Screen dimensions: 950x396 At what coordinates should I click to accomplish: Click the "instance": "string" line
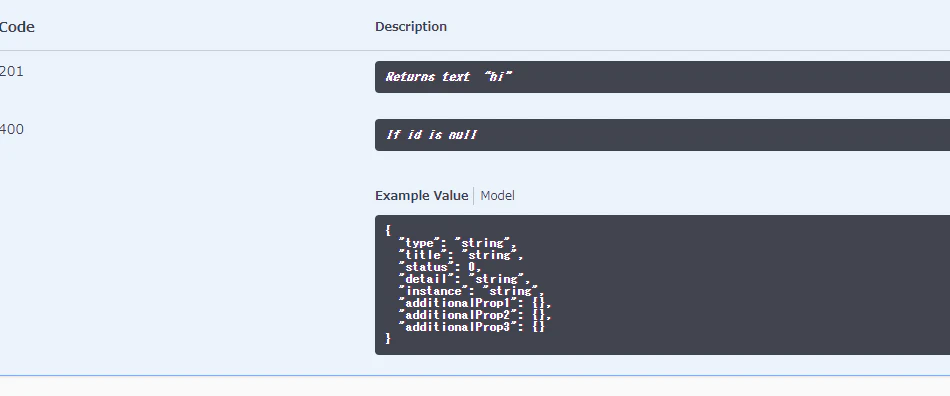(x=471, y=291)
